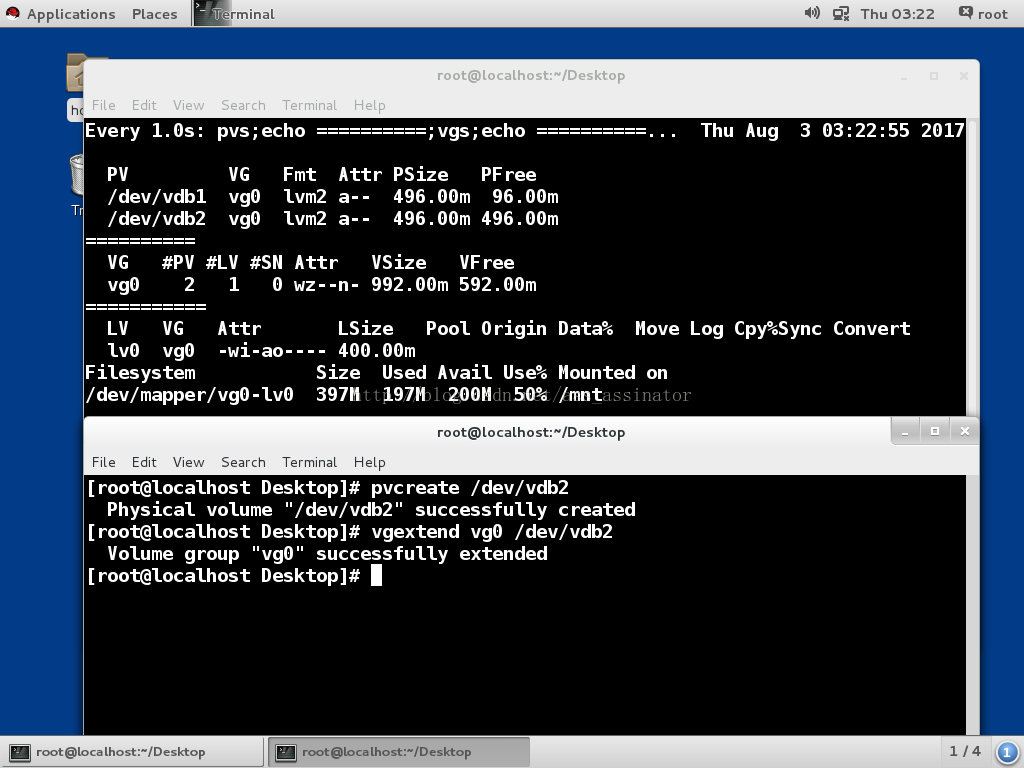Open Help menu in front terminal
The image size is (1024, 768).
(370, 462)
